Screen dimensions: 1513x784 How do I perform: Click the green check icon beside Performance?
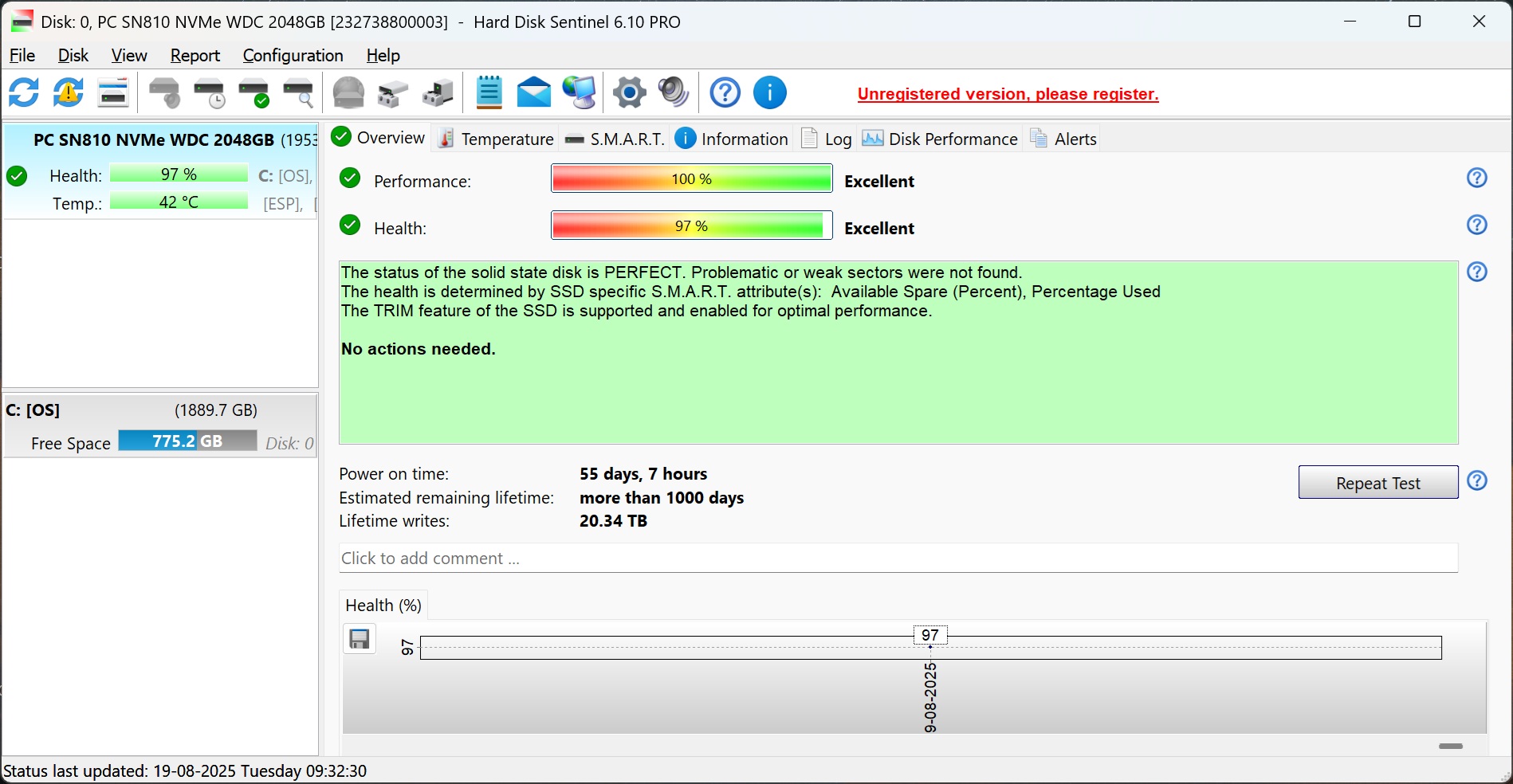point(350,178)
